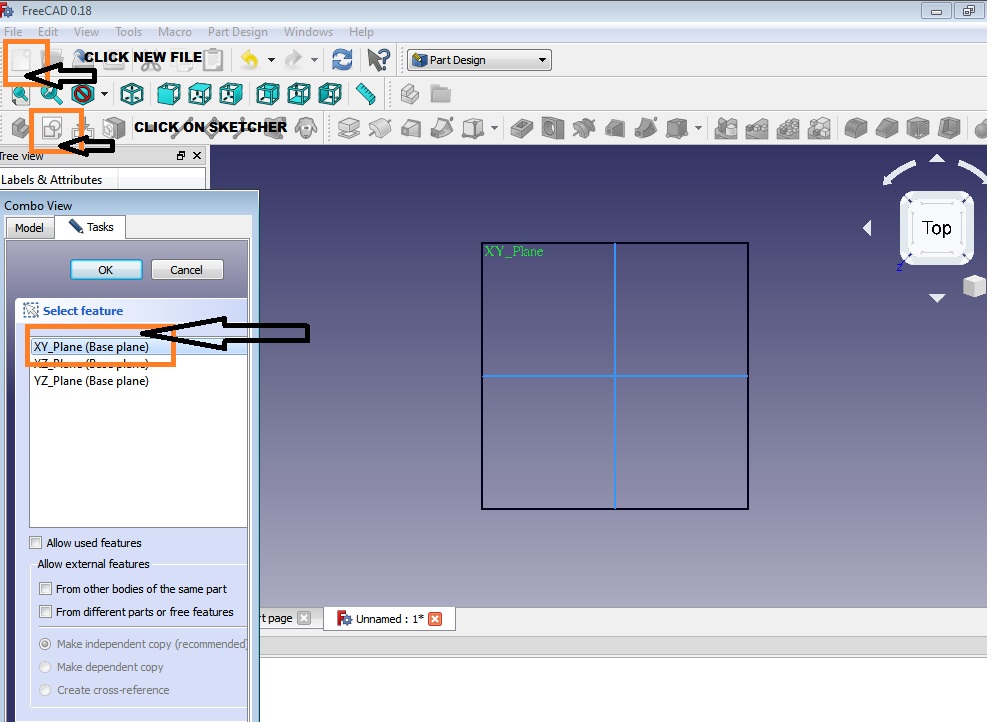Click the Create Sketch icon
Image resolution: width=994 pixels, height=722 pixels.
click(52, 129)
